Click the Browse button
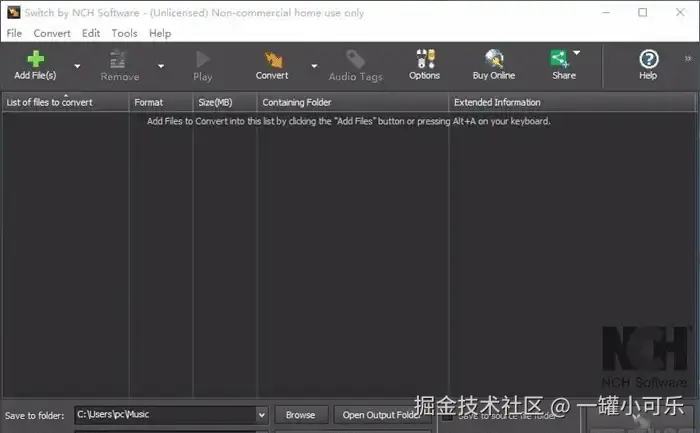700x433 pixels. pyautogui.click(x=301, y=415)
